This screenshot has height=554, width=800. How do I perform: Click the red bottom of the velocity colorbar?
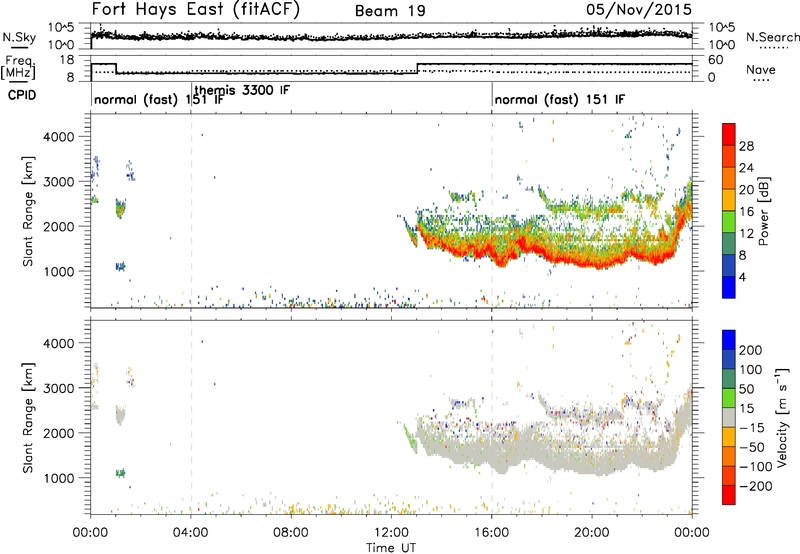(729, 495)
